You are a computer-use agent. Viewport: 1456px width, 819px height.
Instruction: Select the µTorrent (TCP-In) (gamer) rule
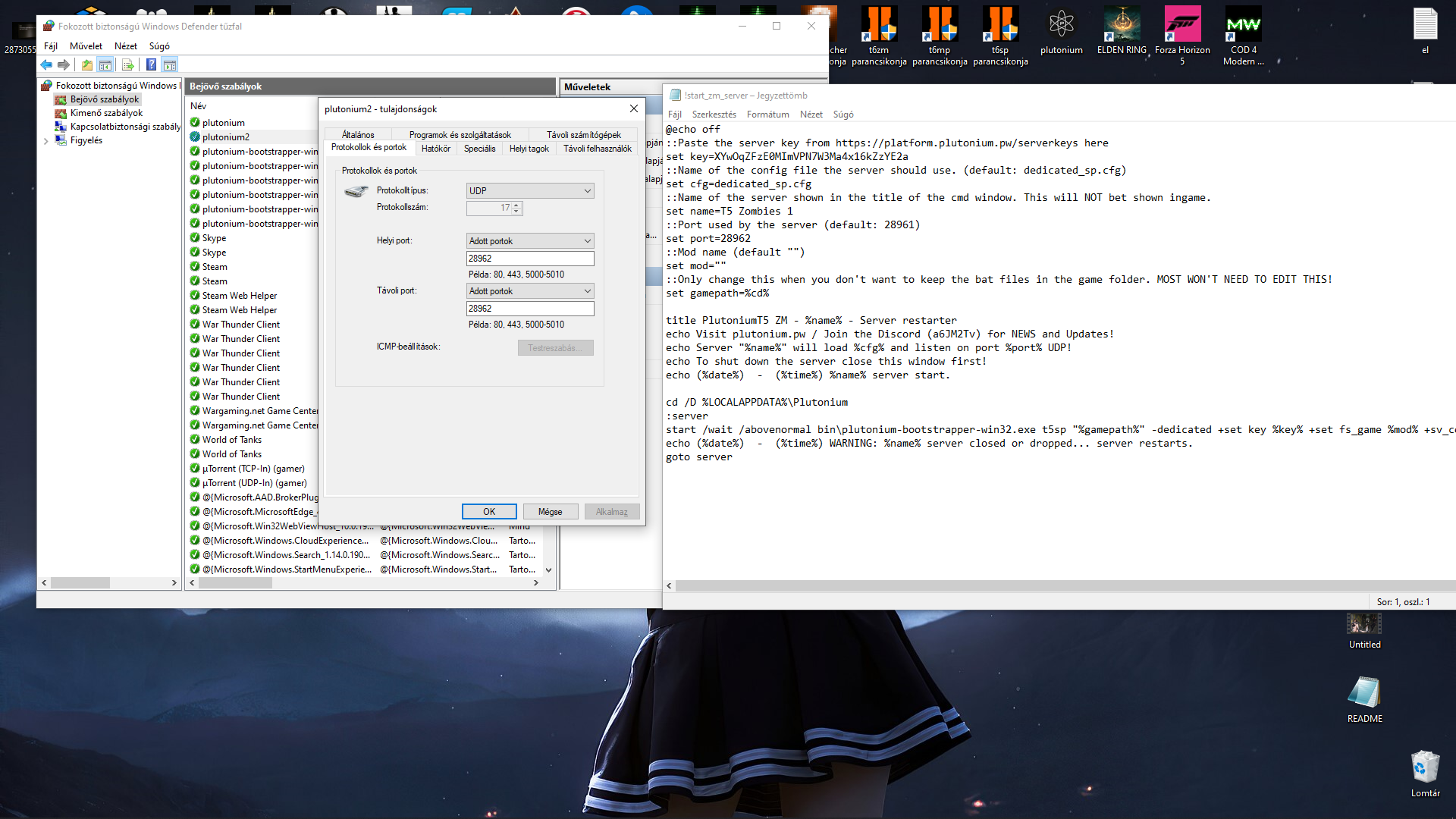pos(253,469)
